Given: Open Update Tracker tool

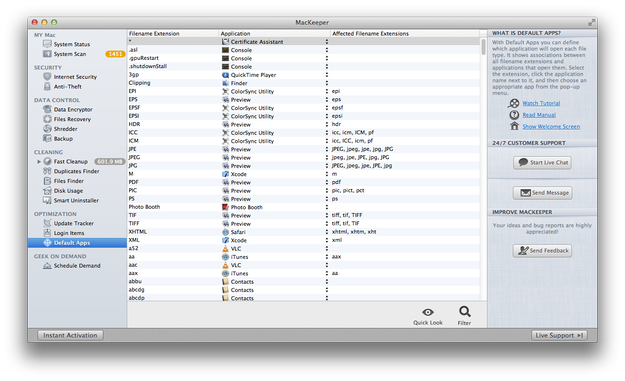Looking at the screenshot, I should (74, 223).
